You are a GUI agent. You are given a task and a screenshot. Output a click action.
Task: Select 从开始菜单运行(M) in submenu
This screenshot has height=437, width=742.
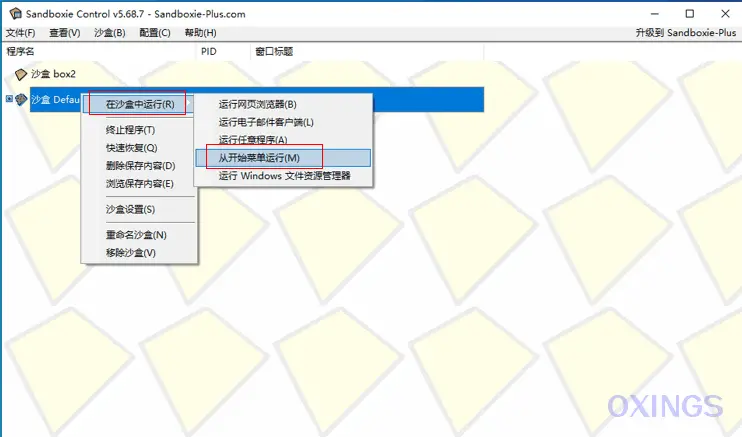point(283,158)
